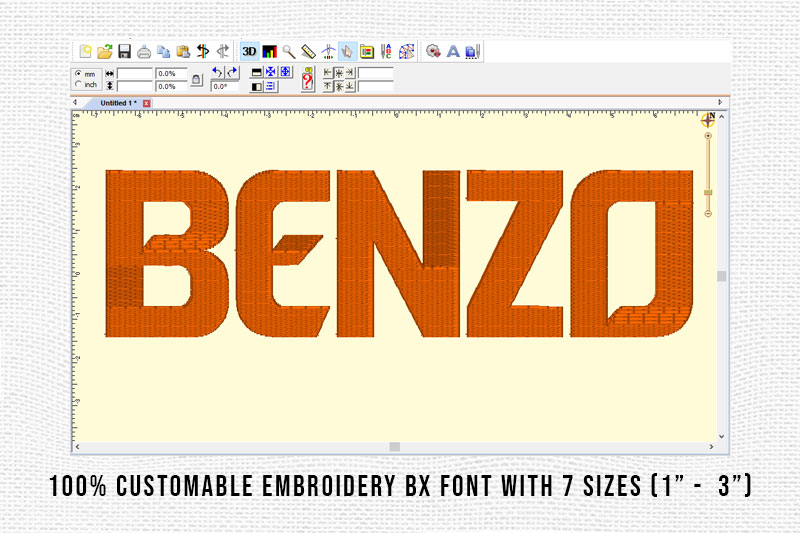This screenshot has width=800, height=533.
Task: Toggle the 3D view button
Action: [249, 52]
